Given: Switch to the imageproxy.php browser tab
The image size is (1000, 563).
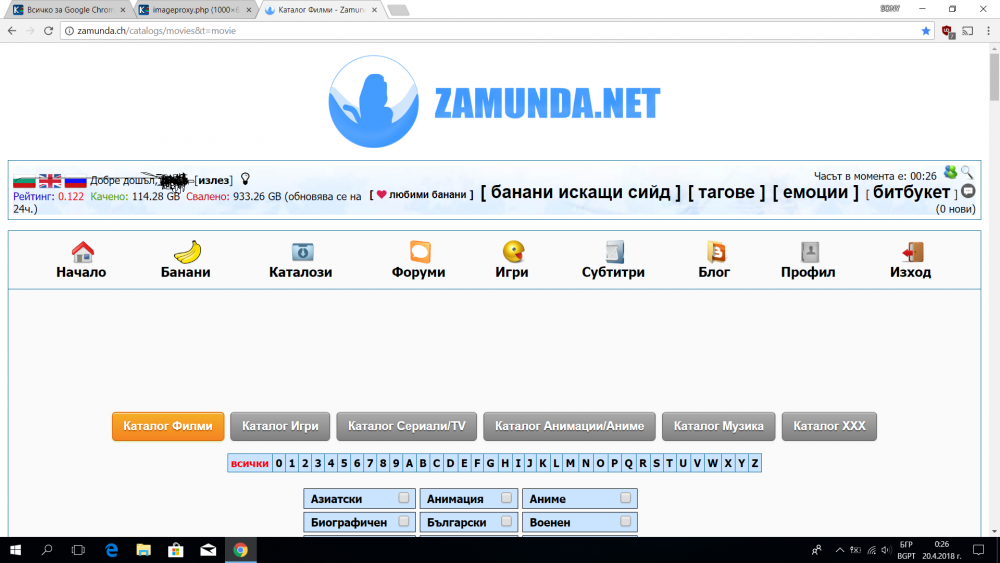Looking at the screenshot, I should [195, 10].
